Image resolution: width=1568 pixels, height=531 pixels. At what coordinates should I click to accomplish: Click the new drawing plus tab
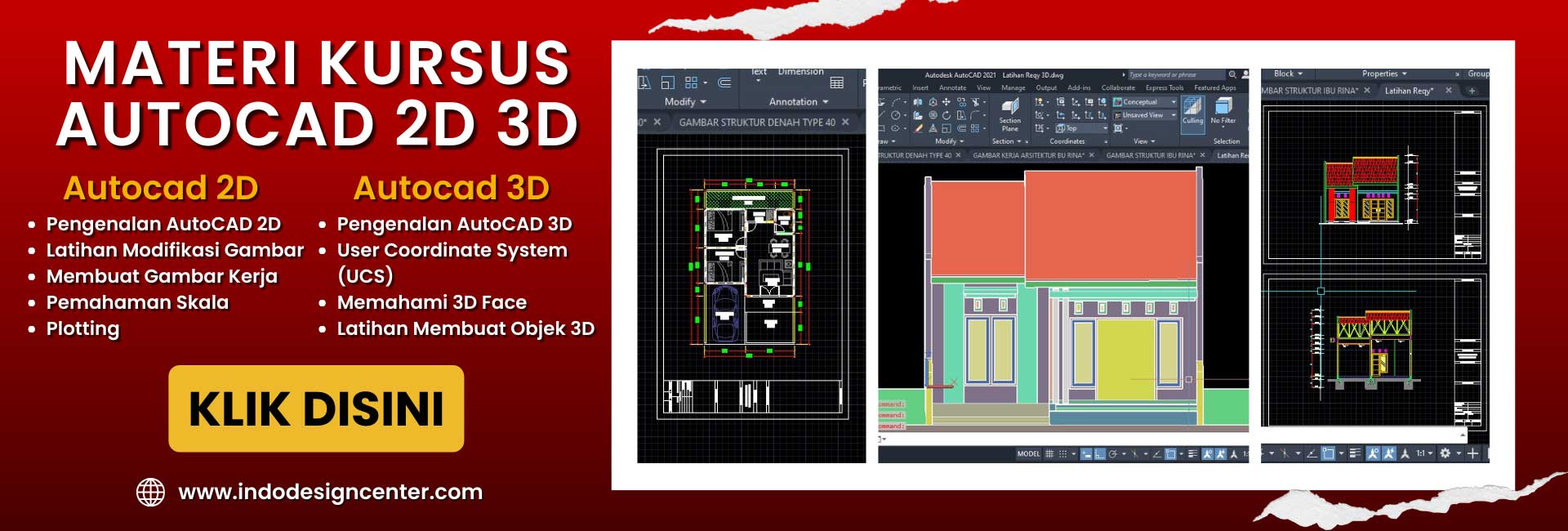(1472, 91)
